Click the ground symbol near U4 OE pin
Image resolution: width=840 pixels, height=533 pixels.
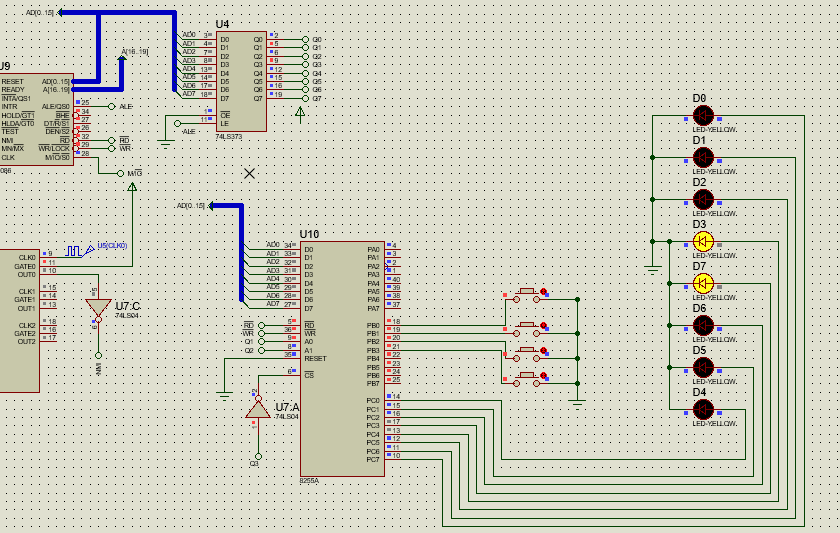(166, 144)
